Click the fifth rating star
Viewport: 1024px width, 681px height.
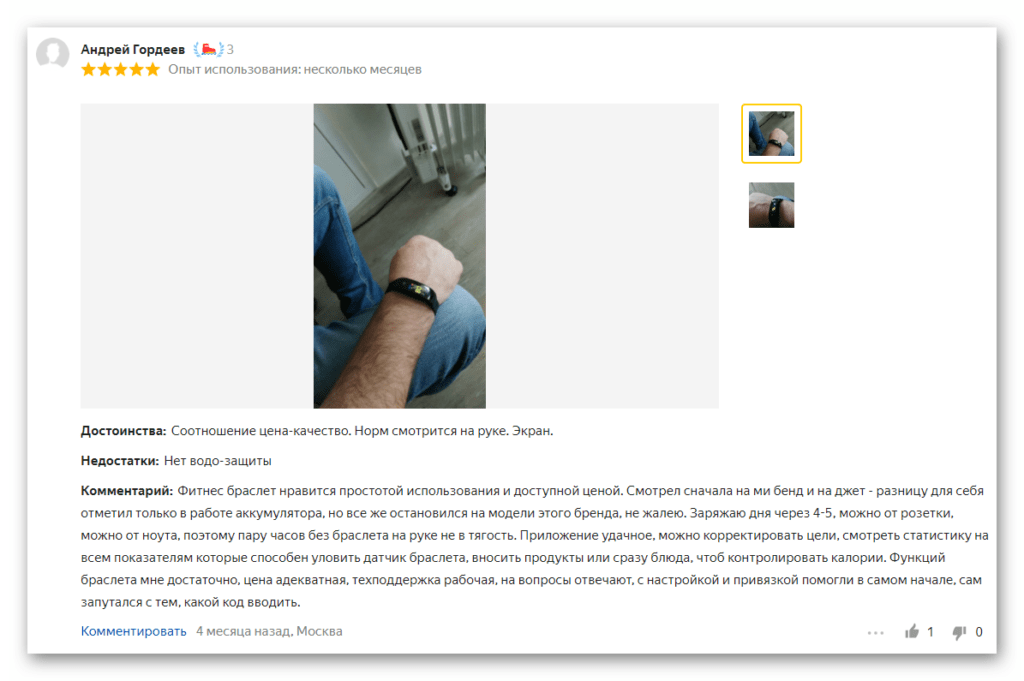(152, 69)
